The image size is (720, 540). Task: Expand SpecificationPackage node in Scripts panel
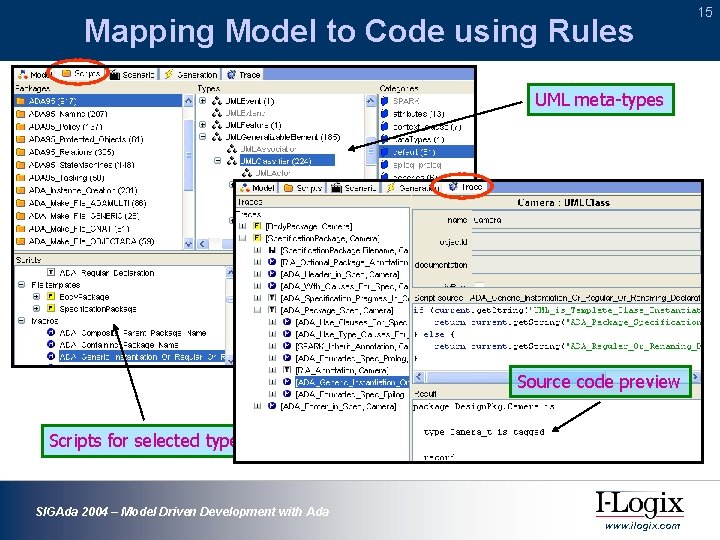pyautogui.click(x=36, y=309)
